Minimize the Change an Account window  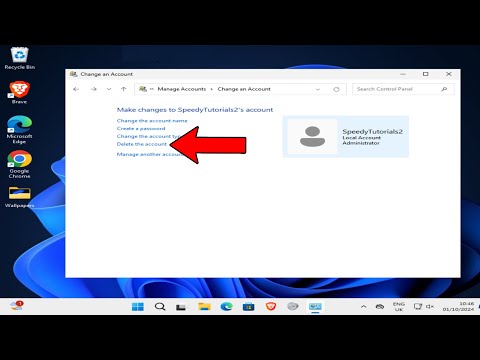coord(403,74)
